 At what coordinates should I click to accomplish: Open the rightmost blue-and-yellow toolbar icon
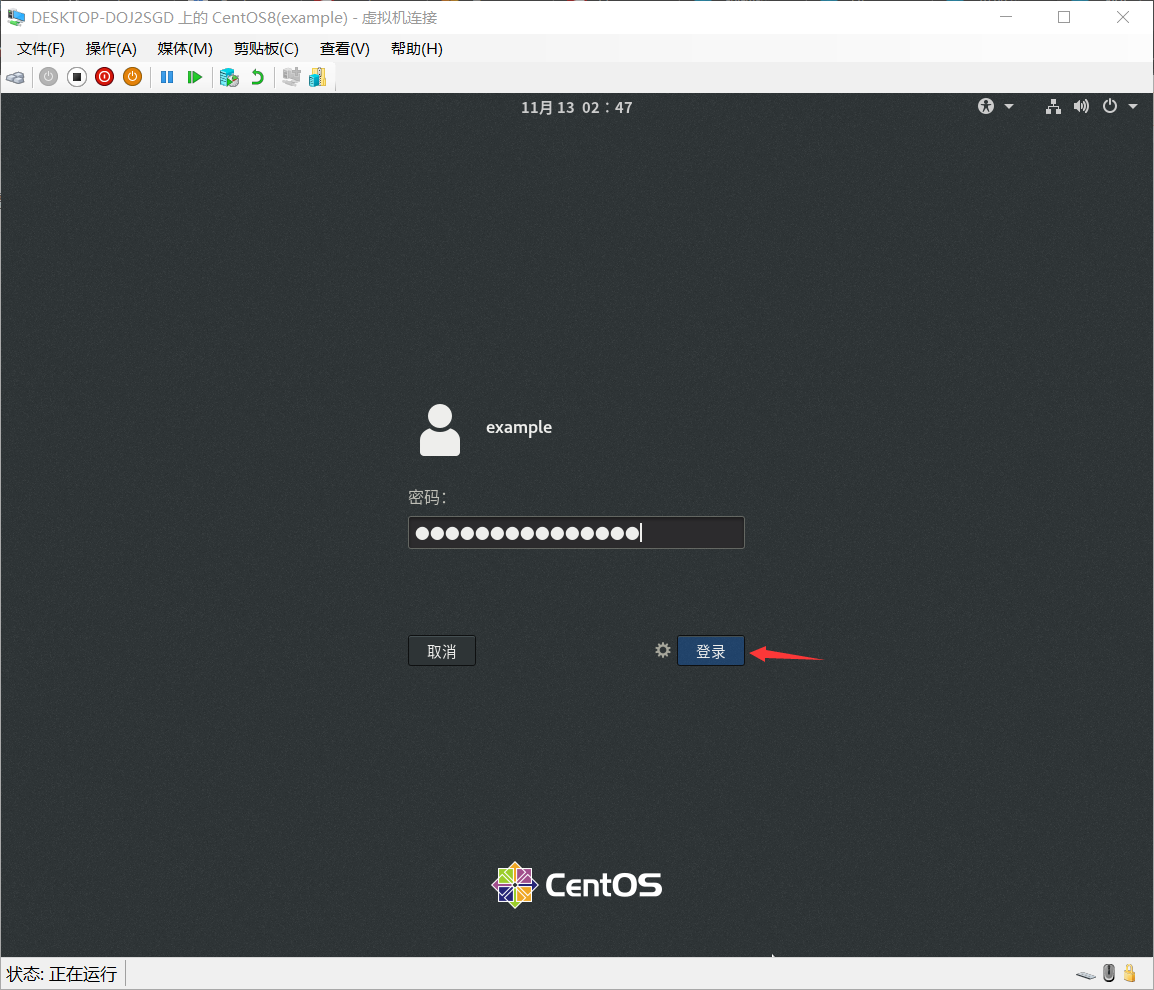317,77
